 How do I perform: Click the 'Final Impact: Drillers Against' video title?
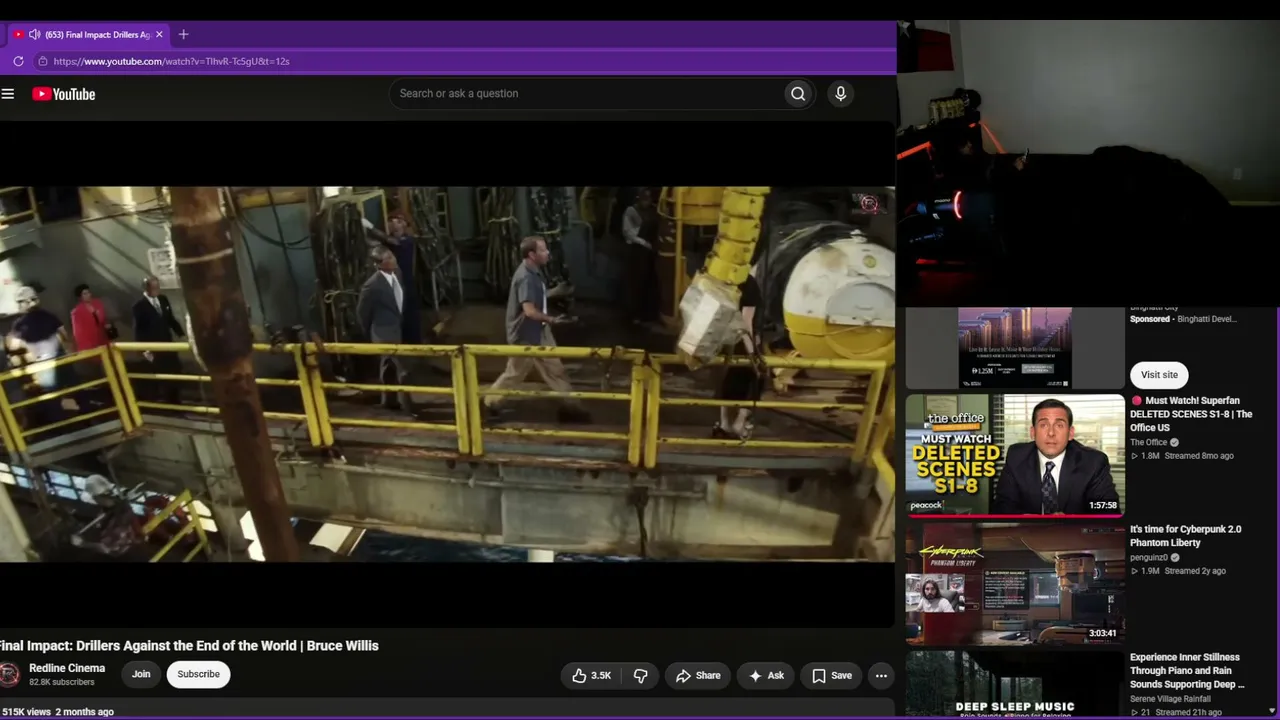[189, 646]
